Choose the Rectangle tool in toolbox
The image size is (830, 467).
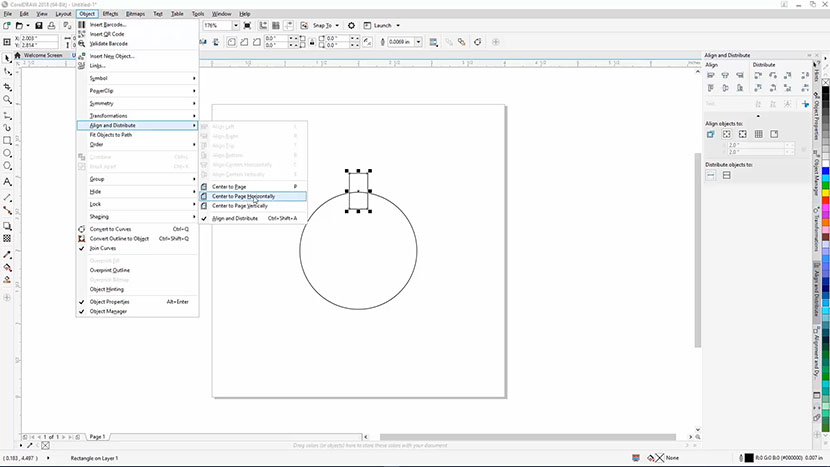click(x=7, y=141)
